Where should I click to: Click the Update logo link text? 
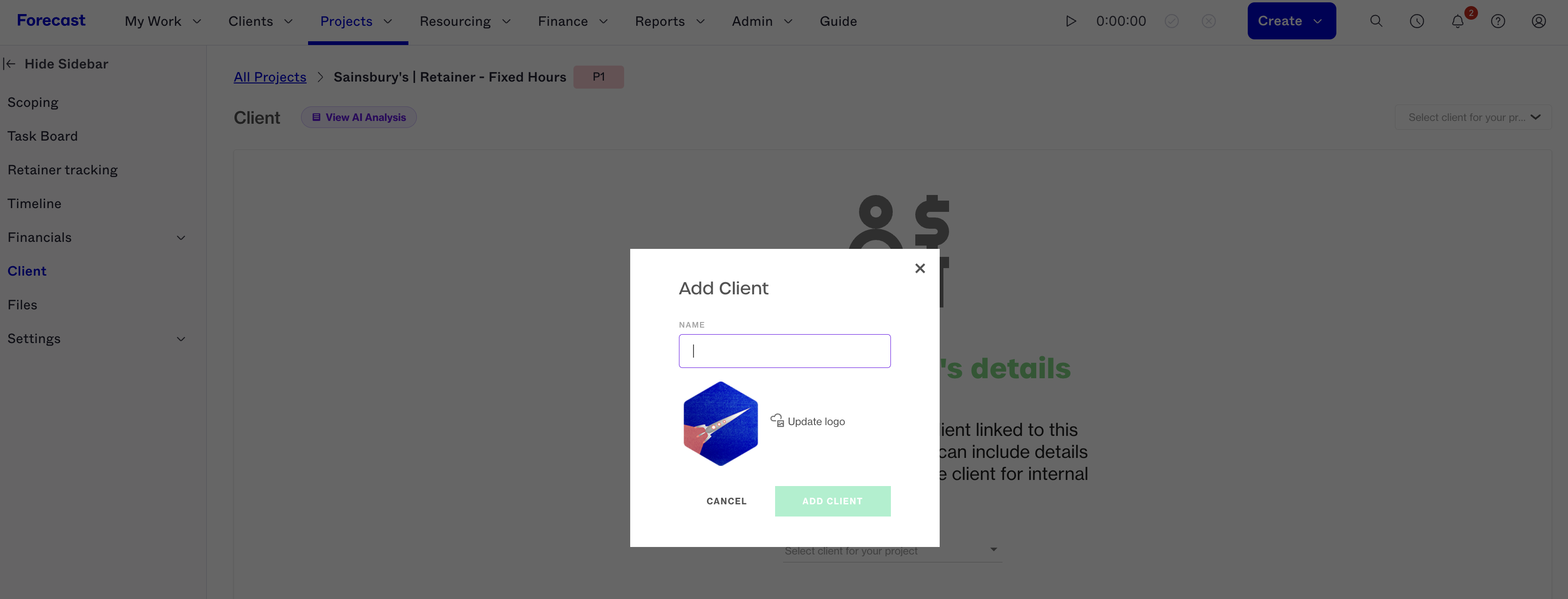click(x=816, y=421)
